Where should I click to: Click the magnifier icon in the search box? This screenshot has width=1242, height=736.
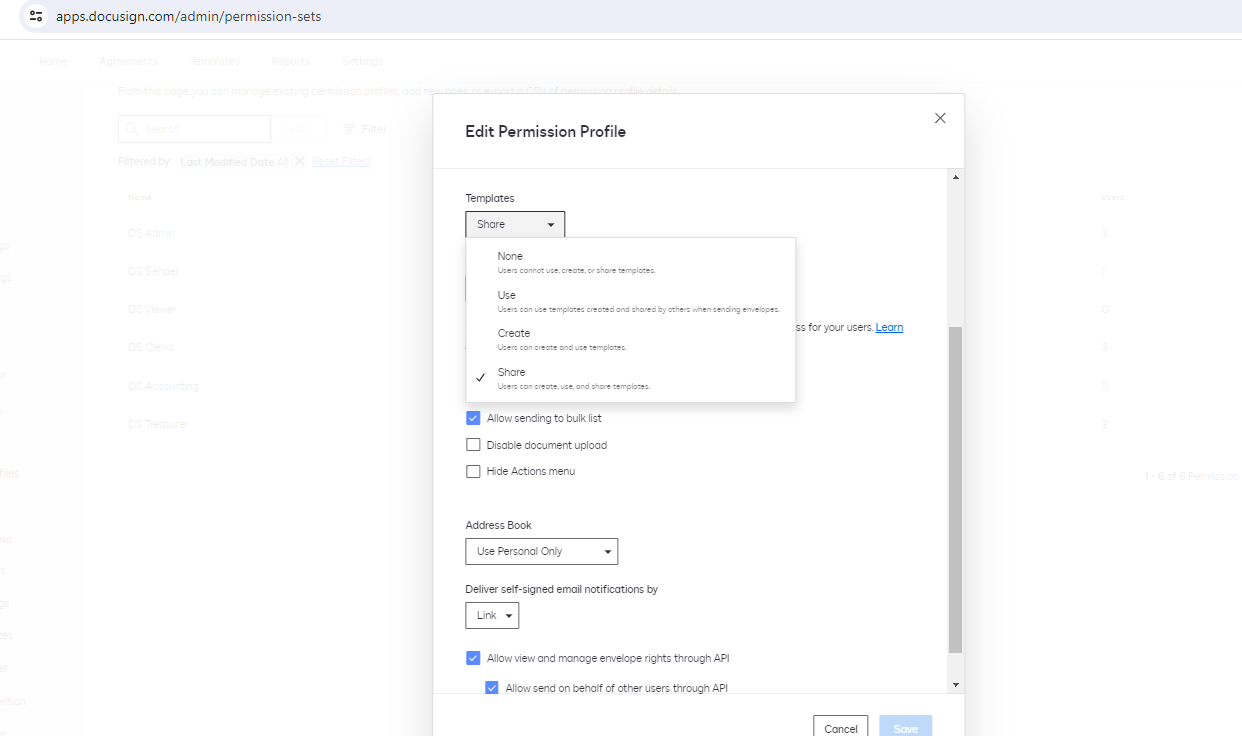click(x=133, y=129)
